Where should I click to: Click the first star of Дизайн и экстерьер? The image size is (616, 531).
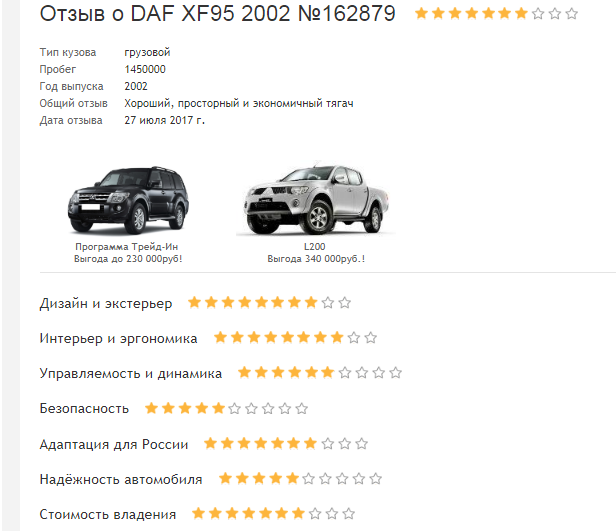[x=194, y=302]
